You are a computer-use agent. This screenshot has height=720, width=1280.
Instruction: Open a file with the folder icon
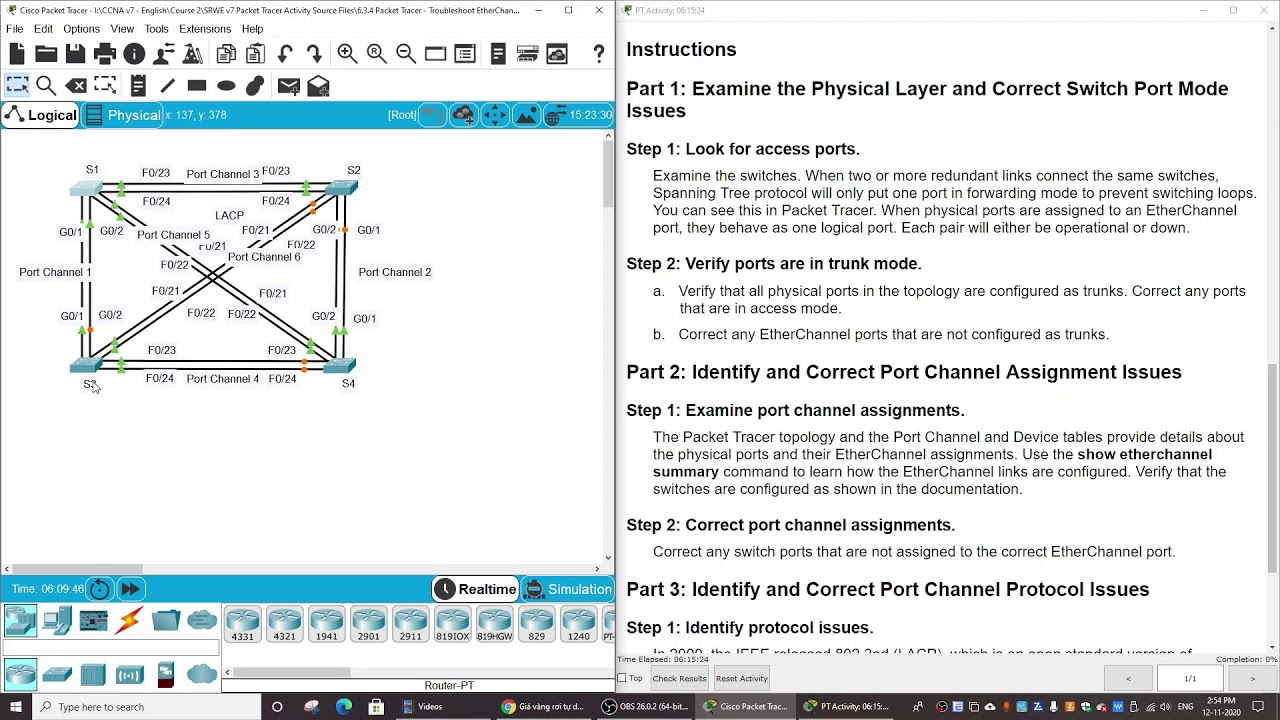(46, 54)
